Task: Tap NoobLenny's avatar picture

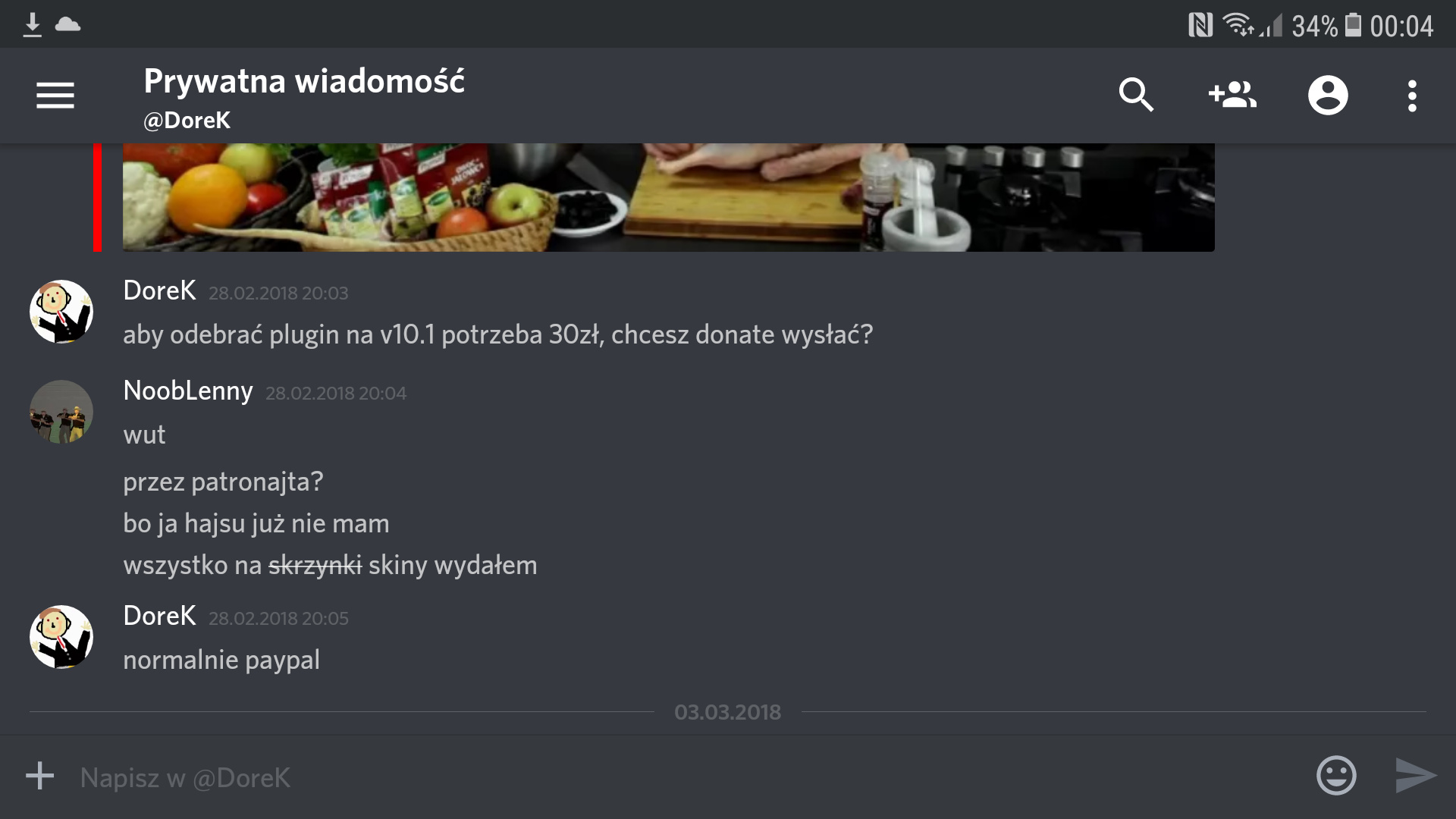Action: (61, 412)
